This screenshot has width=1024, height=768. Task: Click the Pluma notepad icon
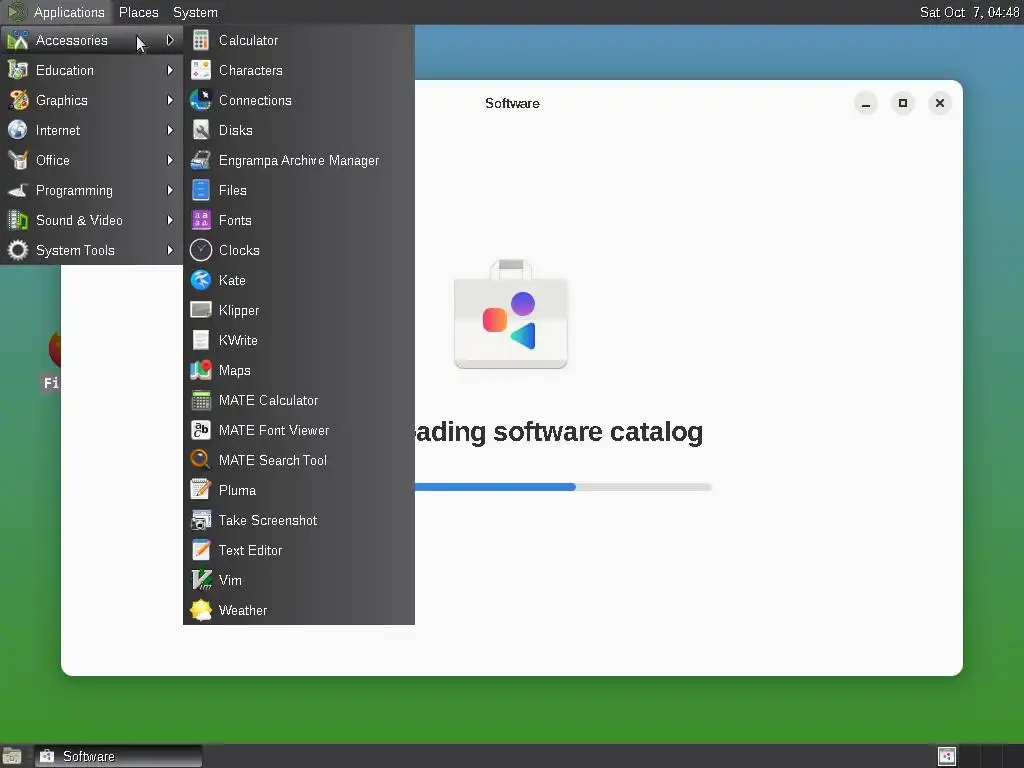tap(200, 490)
